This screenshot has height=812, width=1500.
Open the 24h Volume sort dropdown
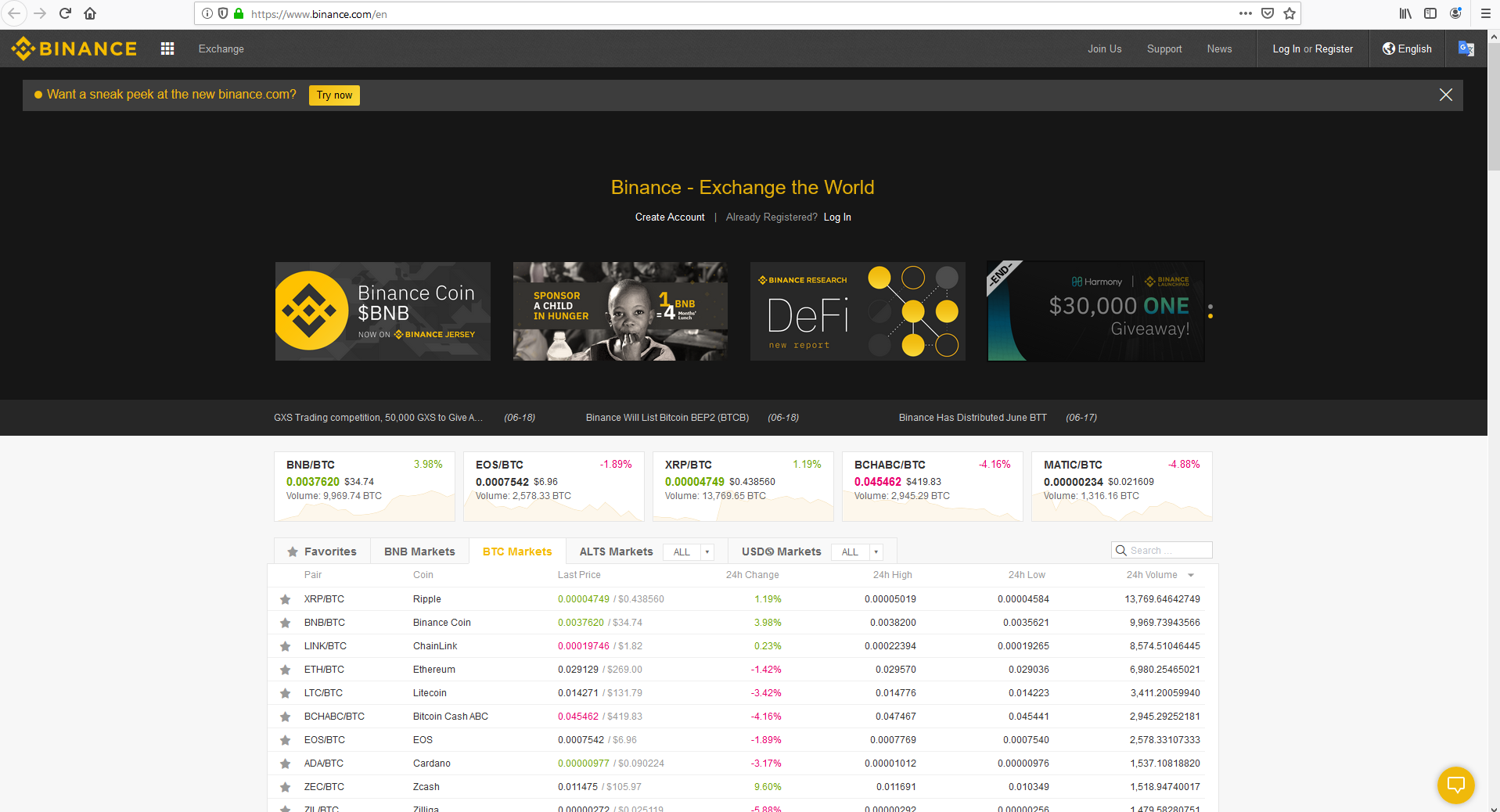(1190, 575)
